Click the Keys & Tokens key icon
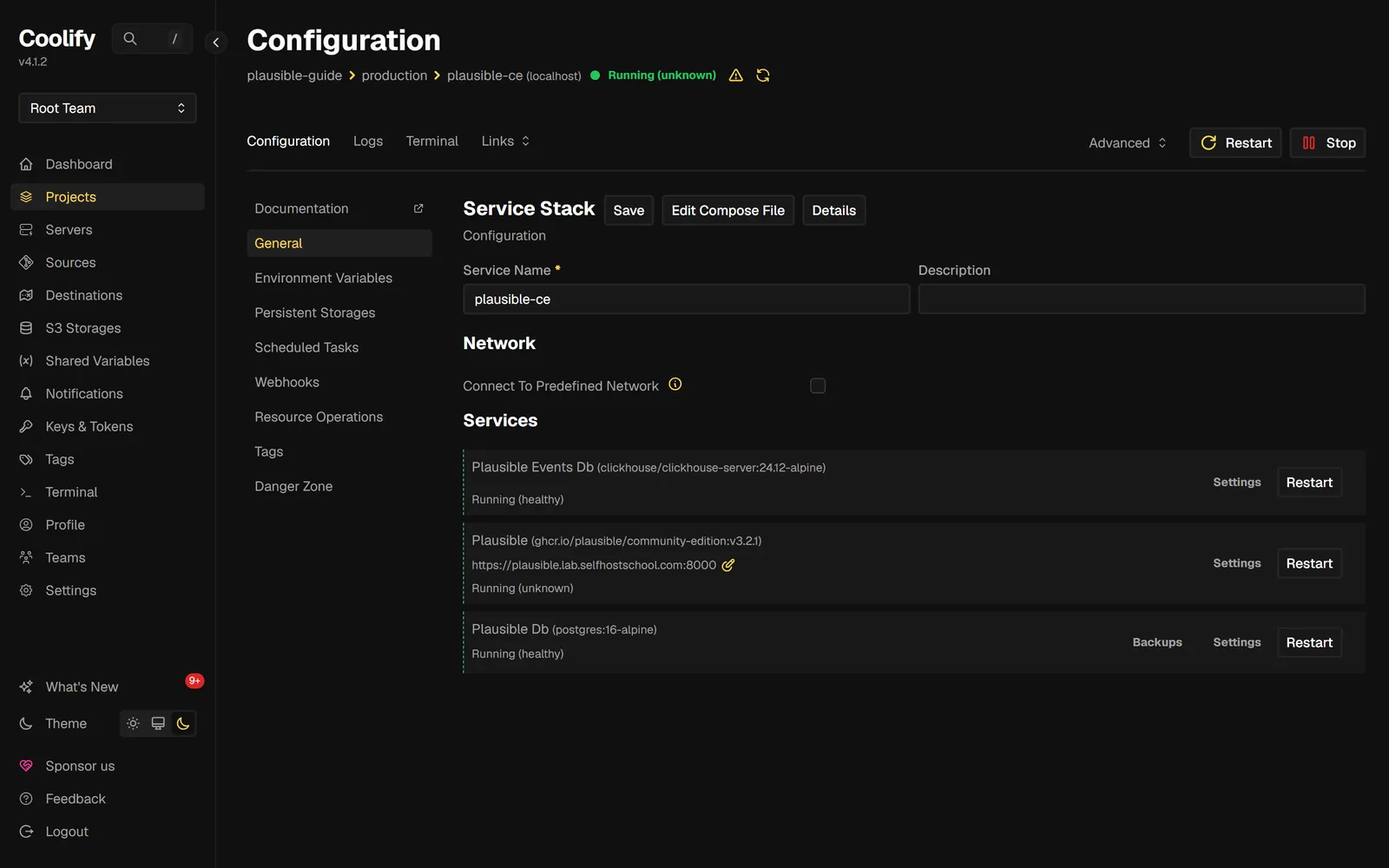Screen dimensions: 1389x868 26,426
